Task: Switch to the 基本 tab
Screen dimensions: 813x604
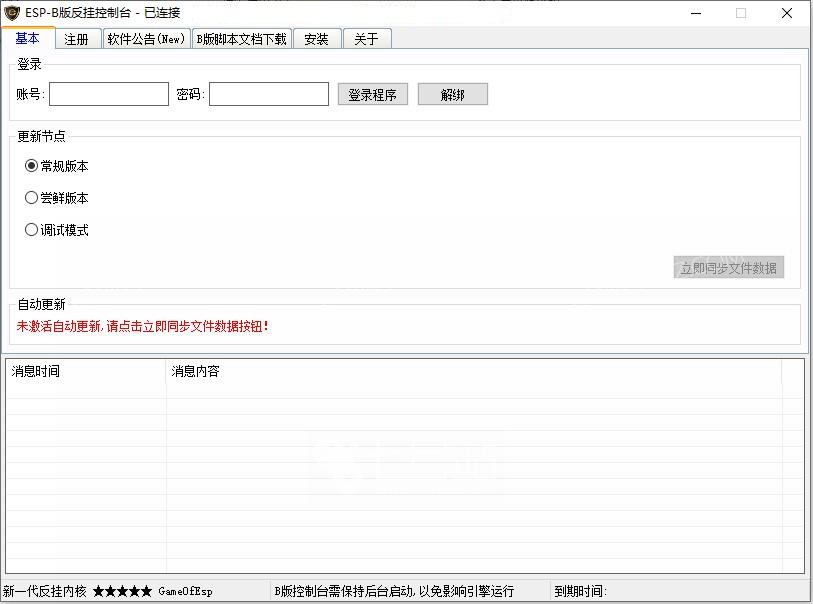Action: pos(27,38)
